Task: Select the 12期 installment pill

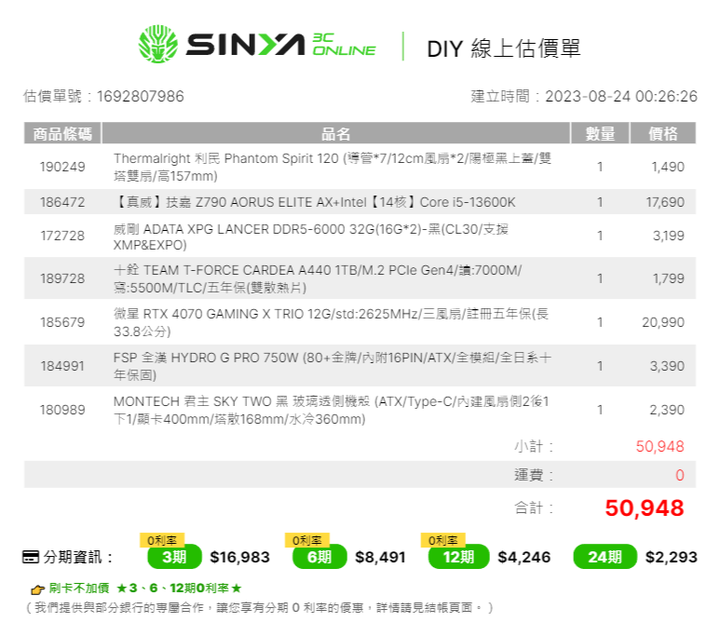Action: point(459,557)
